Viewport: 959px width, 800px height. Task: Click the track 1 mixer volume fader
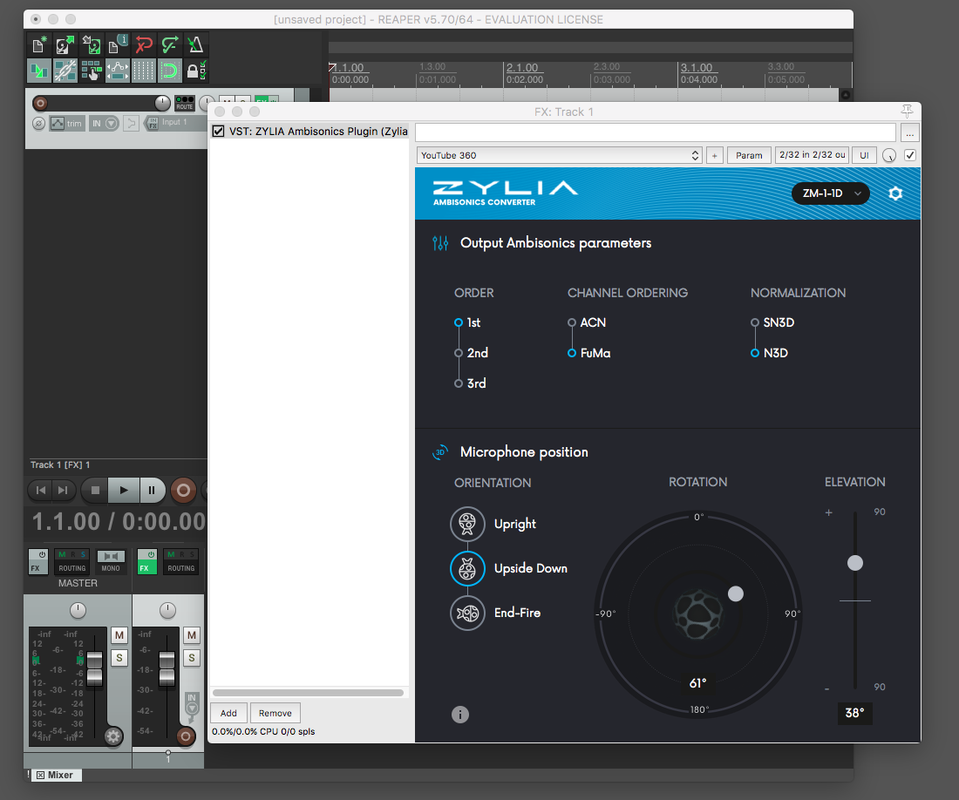167,668
